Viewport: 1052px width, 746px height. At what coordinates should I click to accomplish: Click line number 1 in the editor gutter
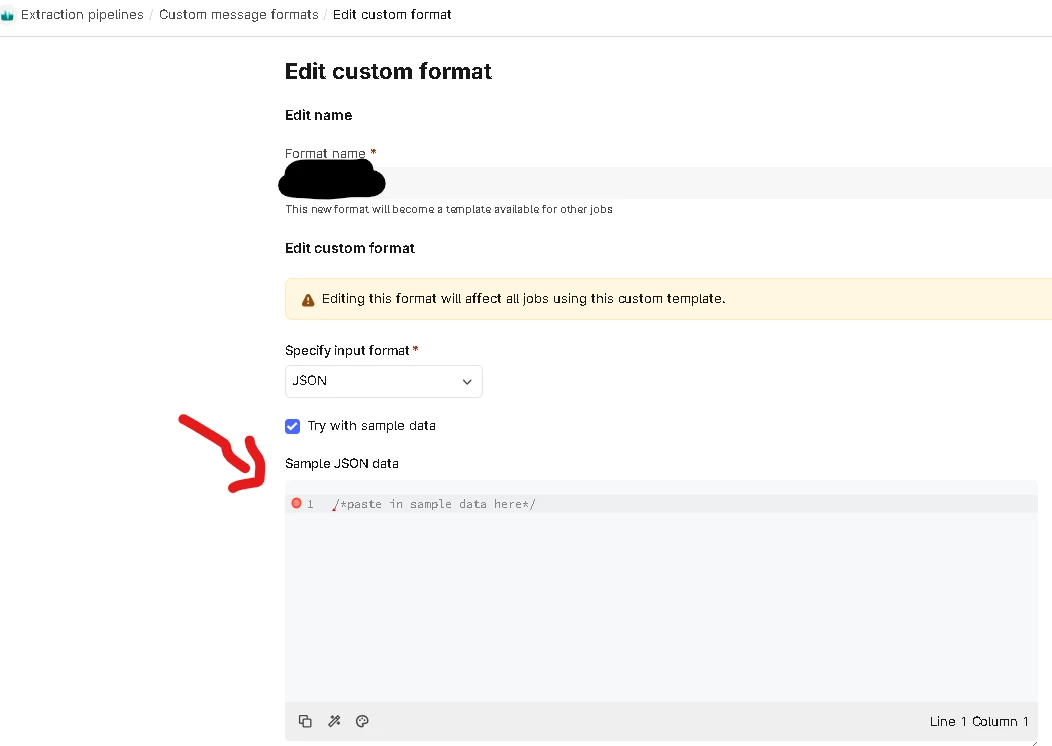310,504
